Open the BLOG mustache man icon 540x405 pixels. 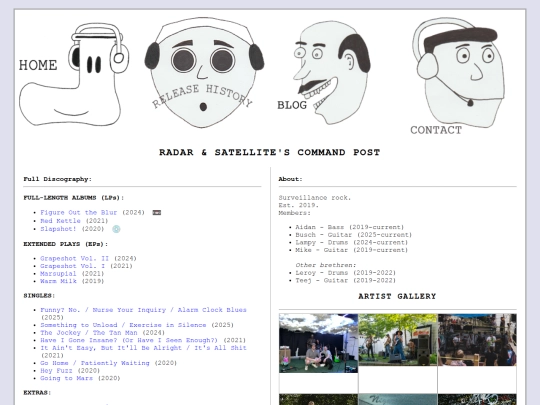pos(331,72)
